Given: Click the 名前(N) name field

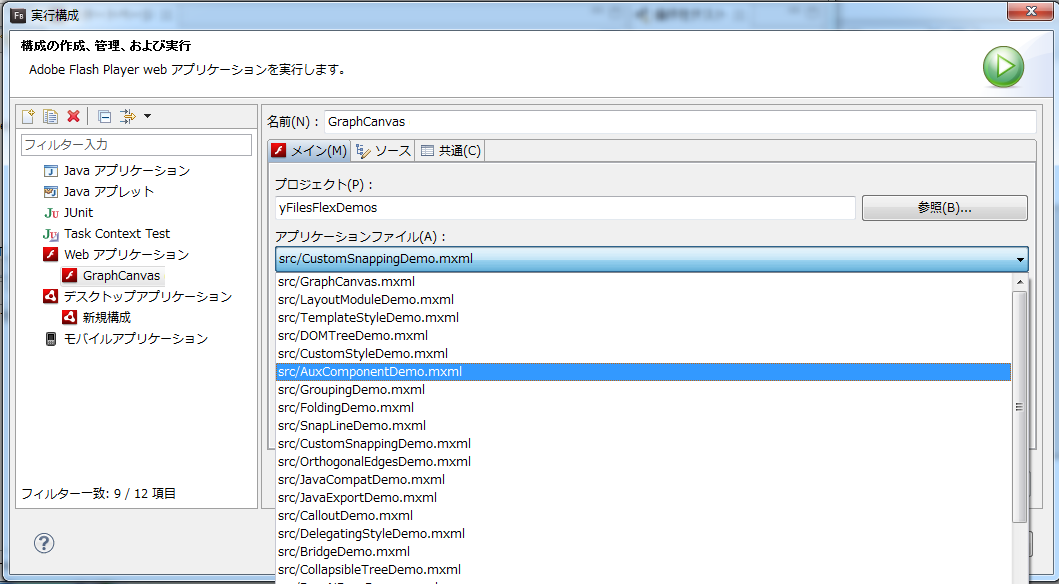Looking at the screenshot, I should (680, 122).
